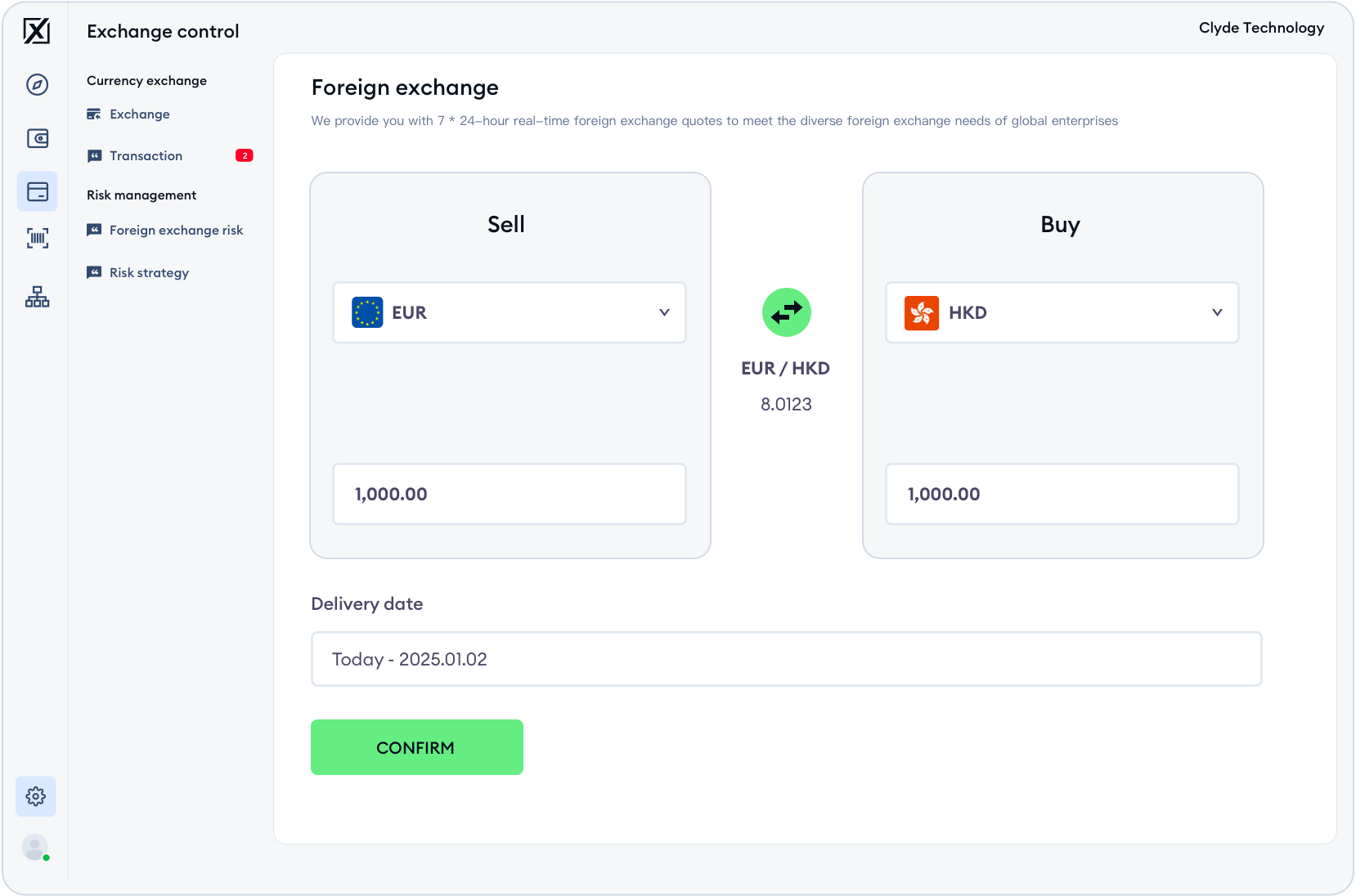Go to the Exchange menu item
This screenshot has height=896, width=1356.
pos(140,114)
